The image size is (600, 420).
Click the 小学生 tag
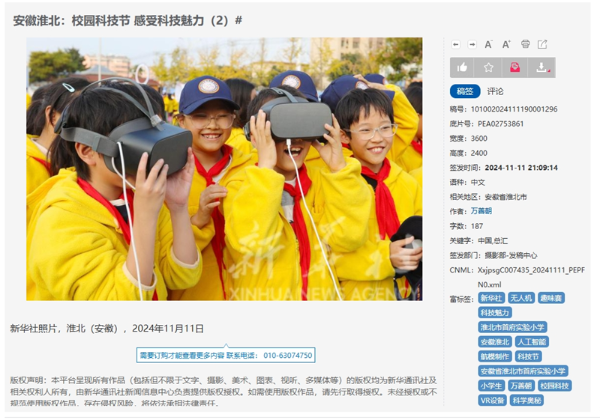pos(491,386)
